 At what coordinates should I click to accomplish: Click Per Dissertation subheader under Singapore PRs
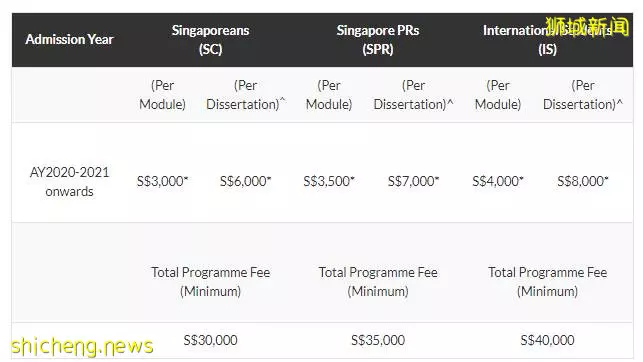coord(413,95)
